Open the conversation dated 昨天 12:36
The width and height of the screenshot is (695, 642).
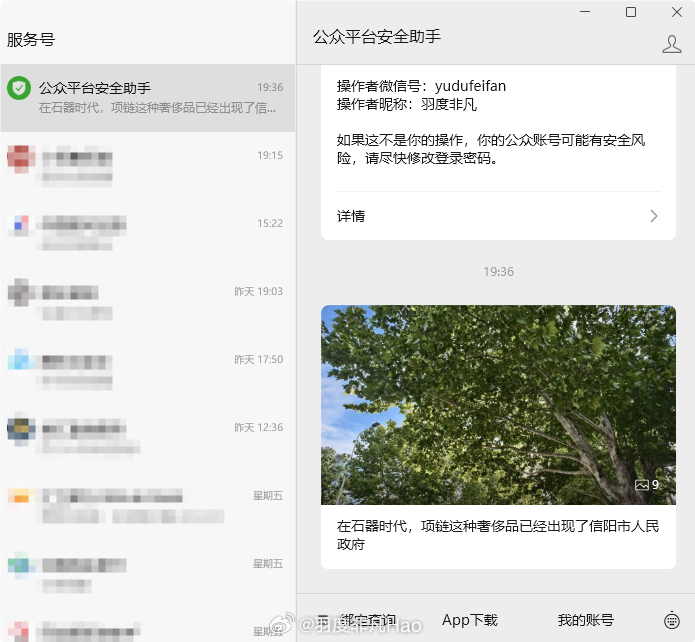148,438
